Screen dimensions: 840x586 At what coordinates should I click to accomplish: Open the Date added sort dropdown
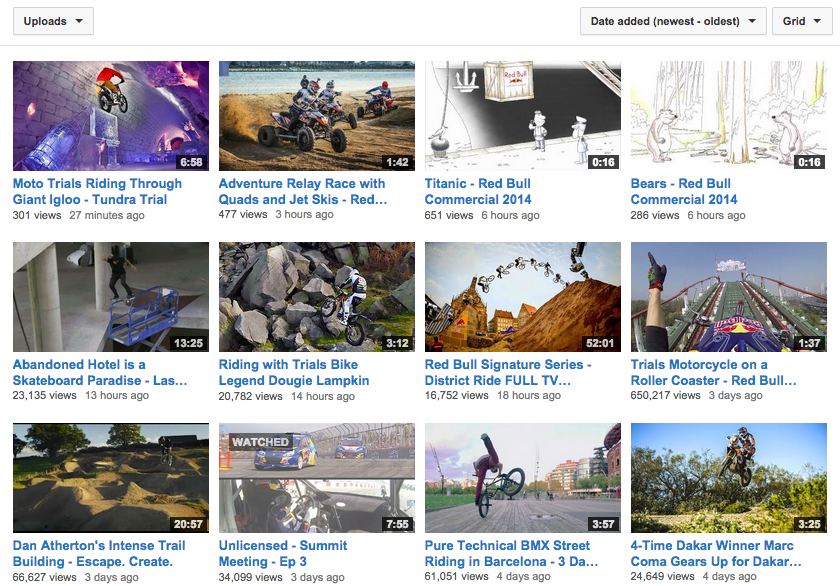(x=673, y=21)
